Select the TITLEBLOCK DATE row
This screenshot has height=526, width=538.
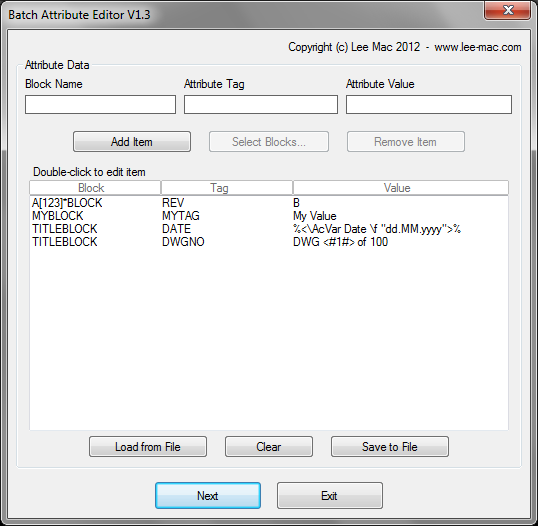coord(269,229)
